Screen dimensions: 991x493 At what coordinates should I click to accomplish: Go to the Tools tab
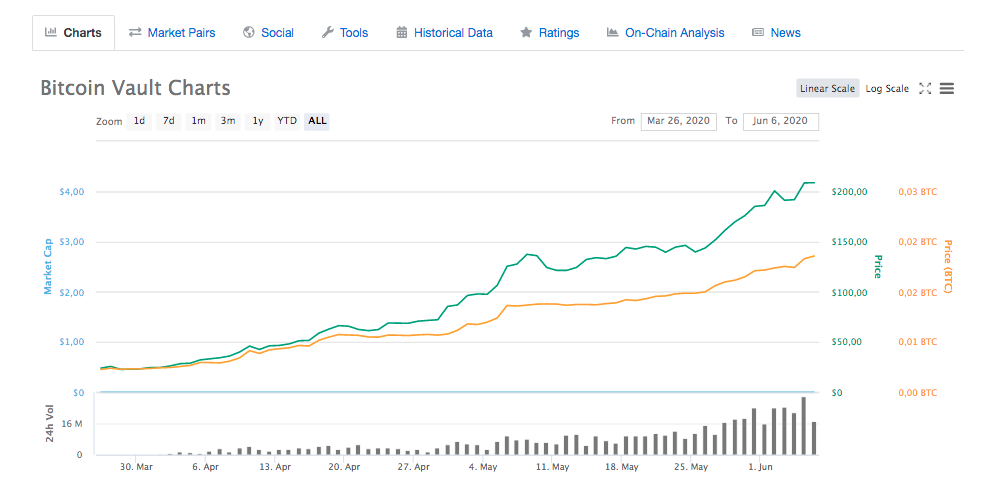344,33
